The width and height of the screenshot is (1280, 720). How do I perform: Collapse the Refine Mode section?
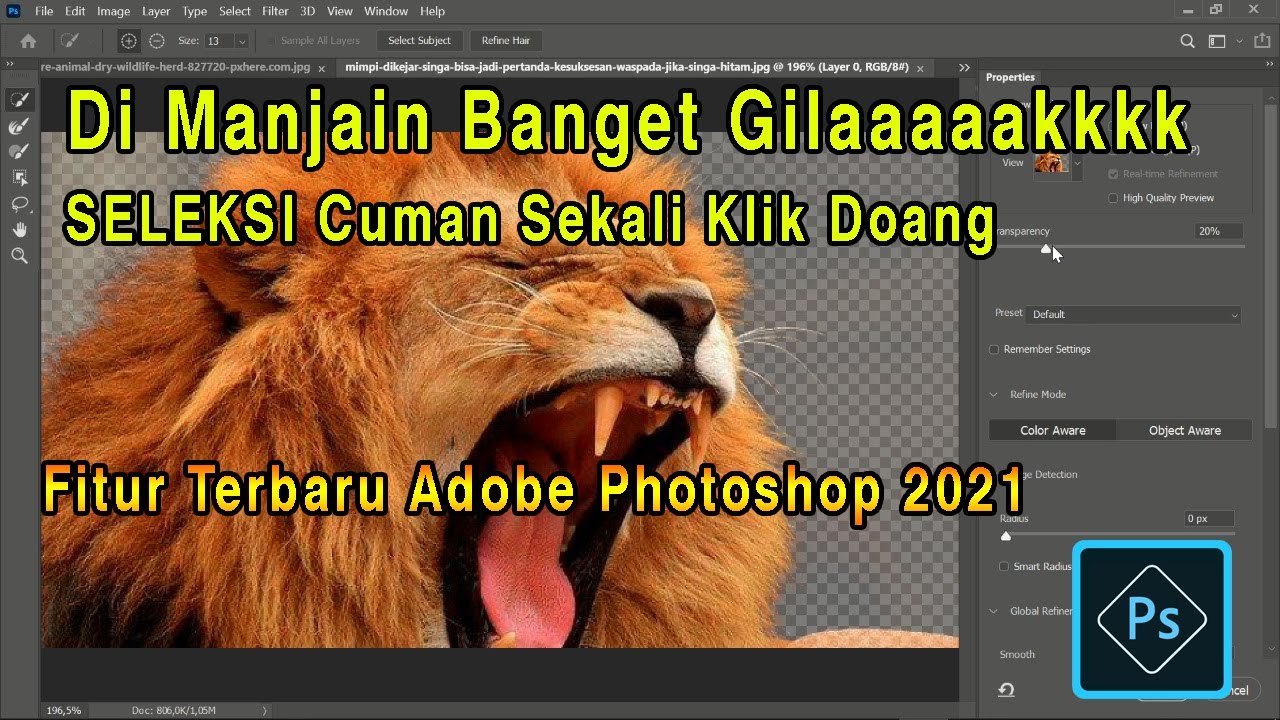coord(994,394)
